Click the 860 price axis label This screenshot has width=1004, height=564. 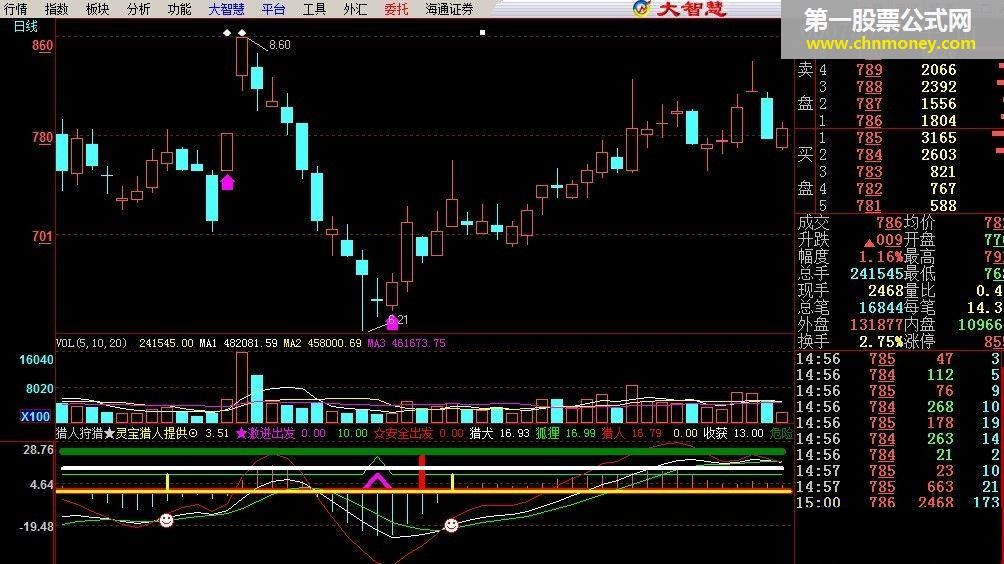(42, 45)
